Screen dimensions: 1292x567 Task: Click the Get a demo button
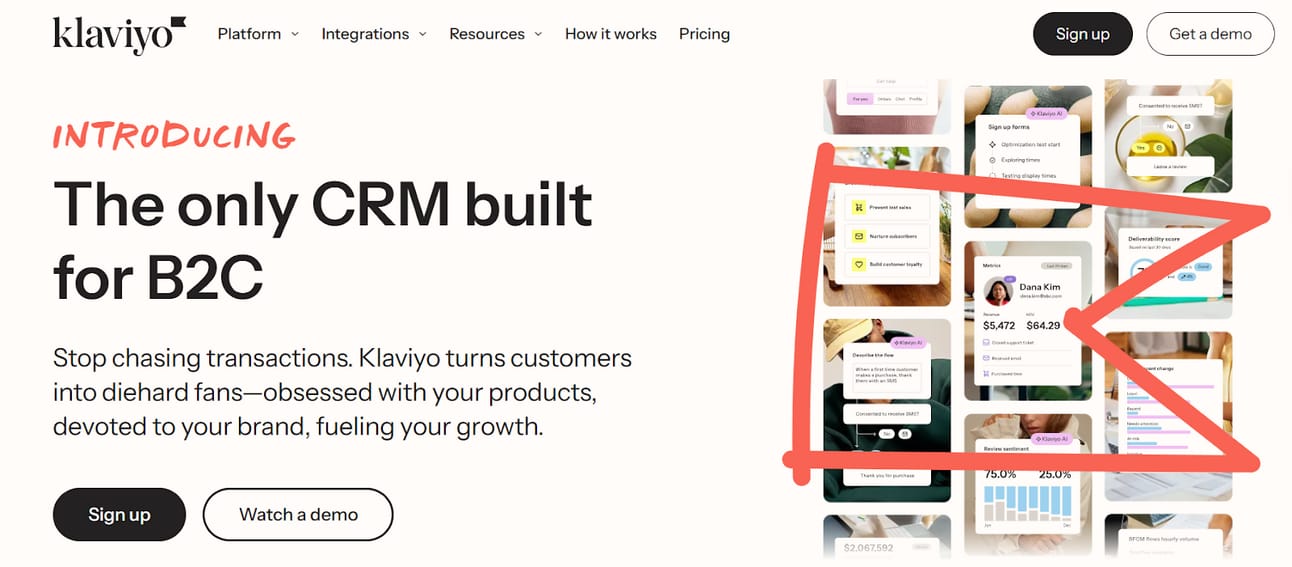point(1210,33)
